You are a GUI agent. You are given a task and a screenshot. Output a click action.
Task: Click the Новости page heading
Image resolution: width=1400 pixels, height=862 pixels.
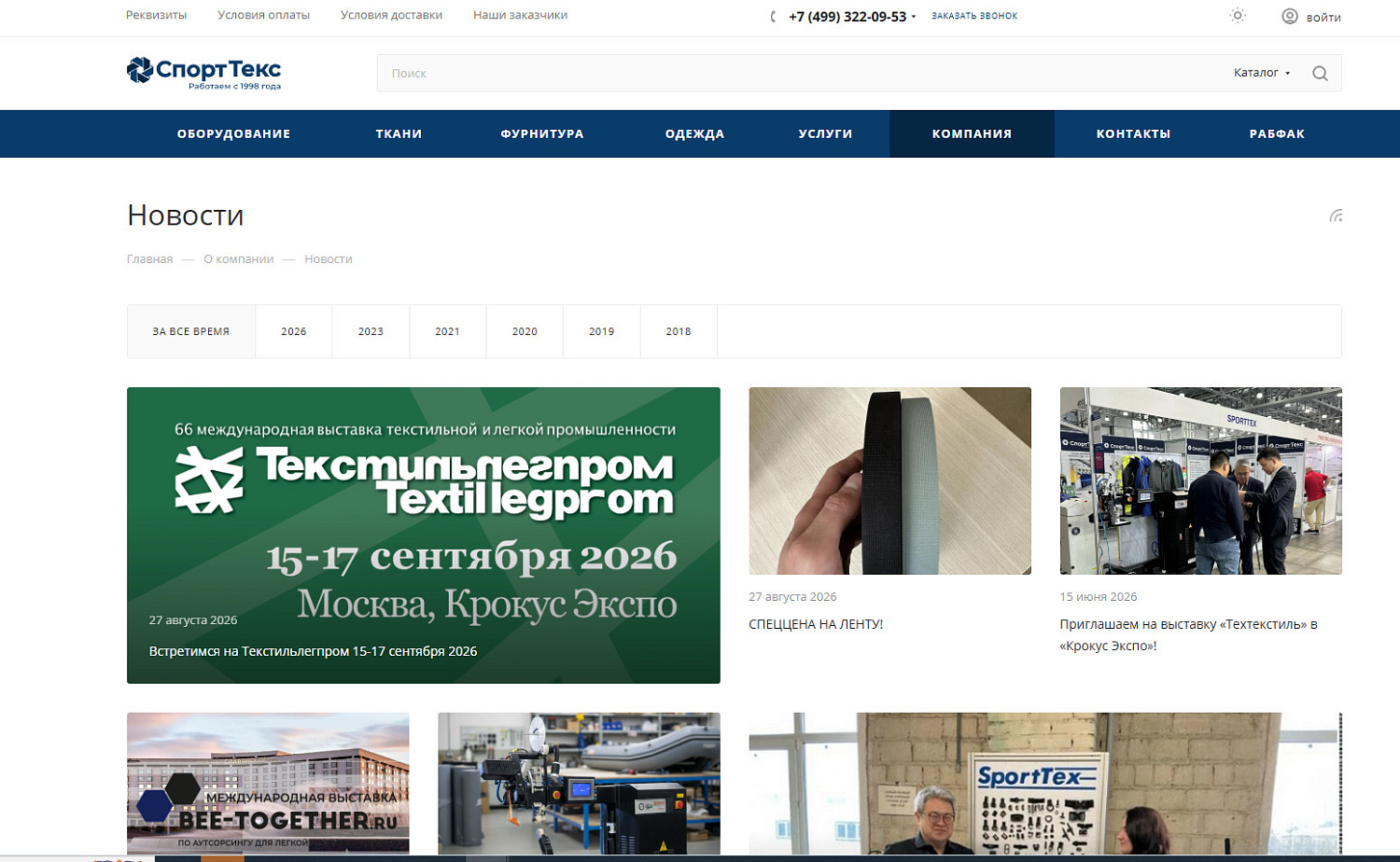[186, 215]
